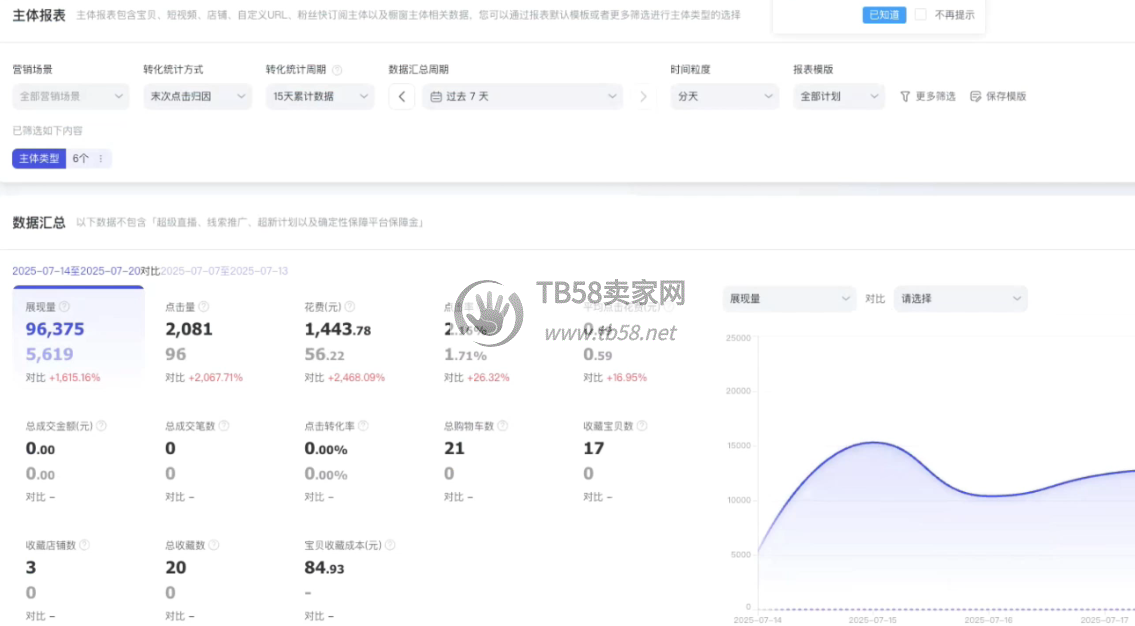Open 转化统计方式 dropdown showing 末次点击归因
Image resolution: width=1135 pixels, height=626 pixels.
[197, 97]
